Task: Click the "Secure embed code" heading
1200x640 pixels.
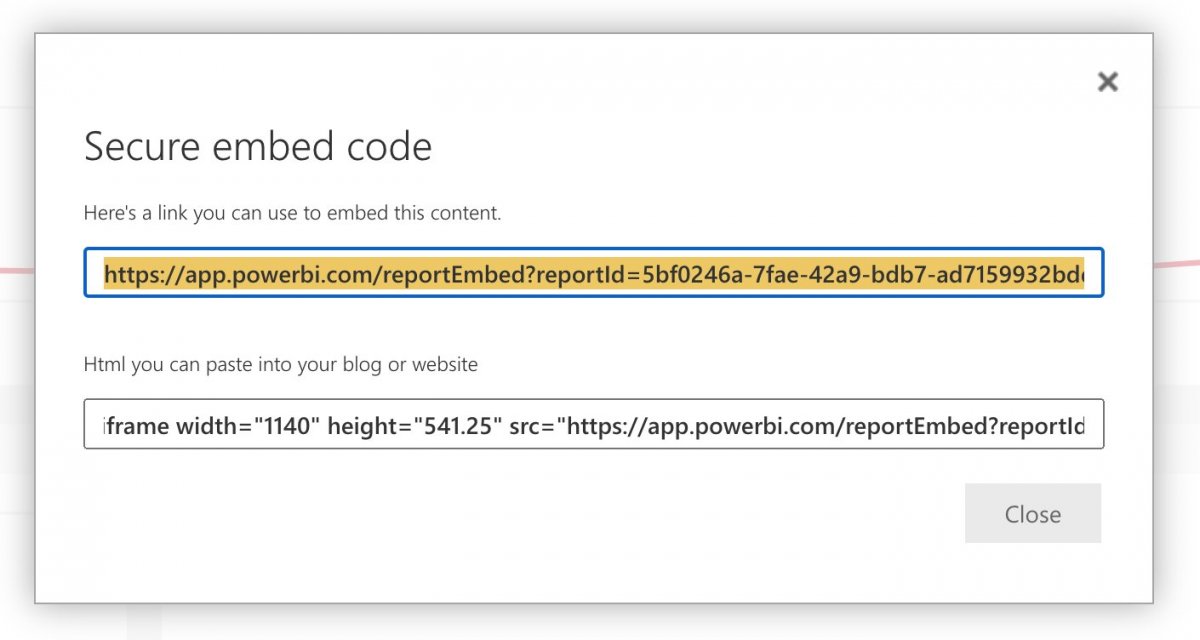Action: [258, 146]
